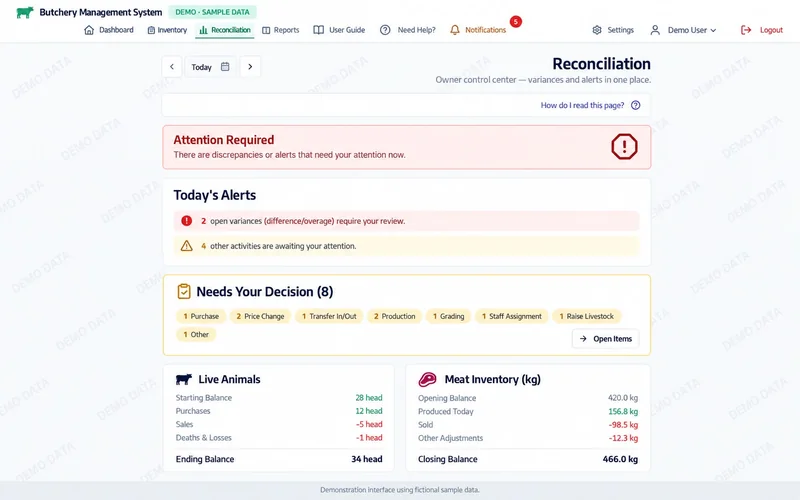Screen dimensions: 800x500
Task: Click the red notification count badge
Action: (x=516, y=21)
